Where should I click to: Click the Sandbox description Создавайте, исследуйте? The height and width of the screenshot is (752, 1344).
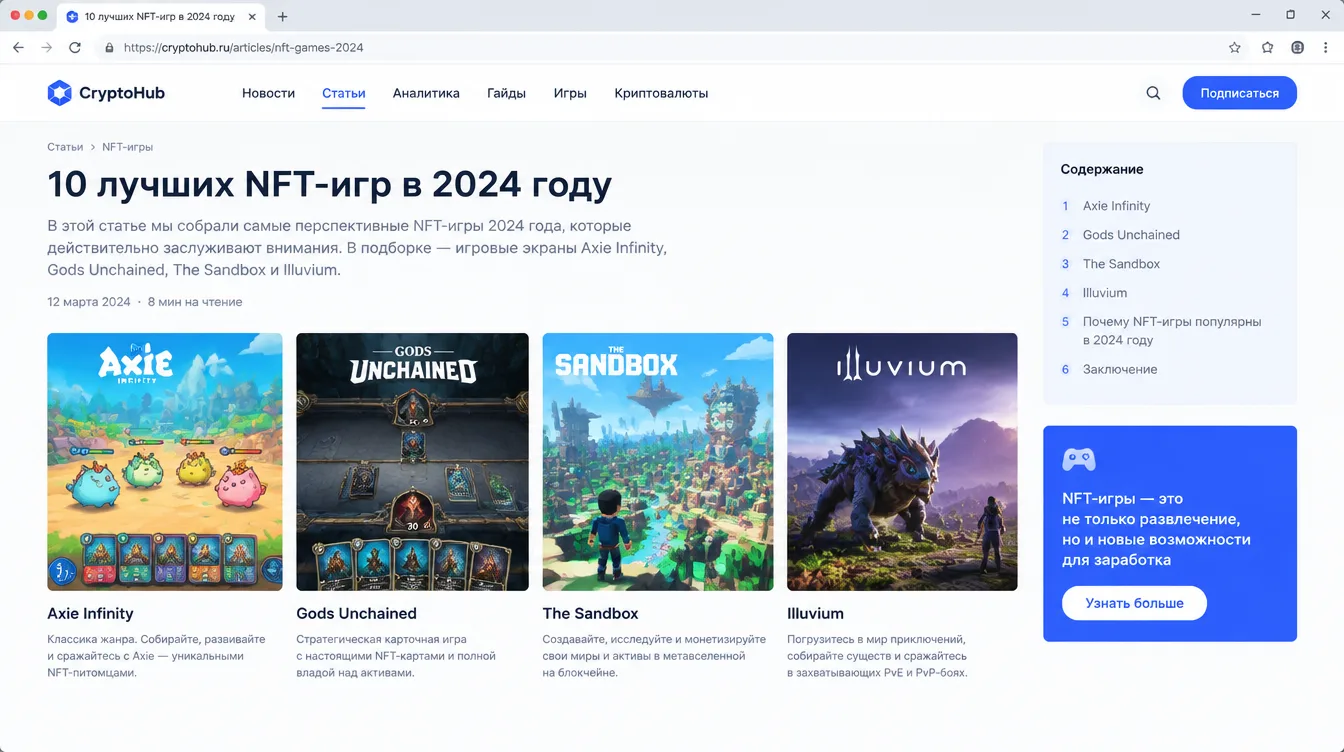point(654,656)
